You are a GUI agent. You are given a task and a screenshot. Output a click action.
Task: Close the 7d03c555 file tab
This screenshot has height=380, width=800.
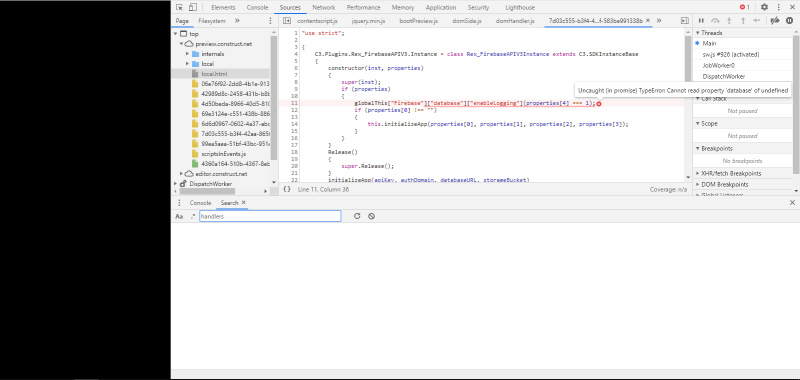(648, 20)
